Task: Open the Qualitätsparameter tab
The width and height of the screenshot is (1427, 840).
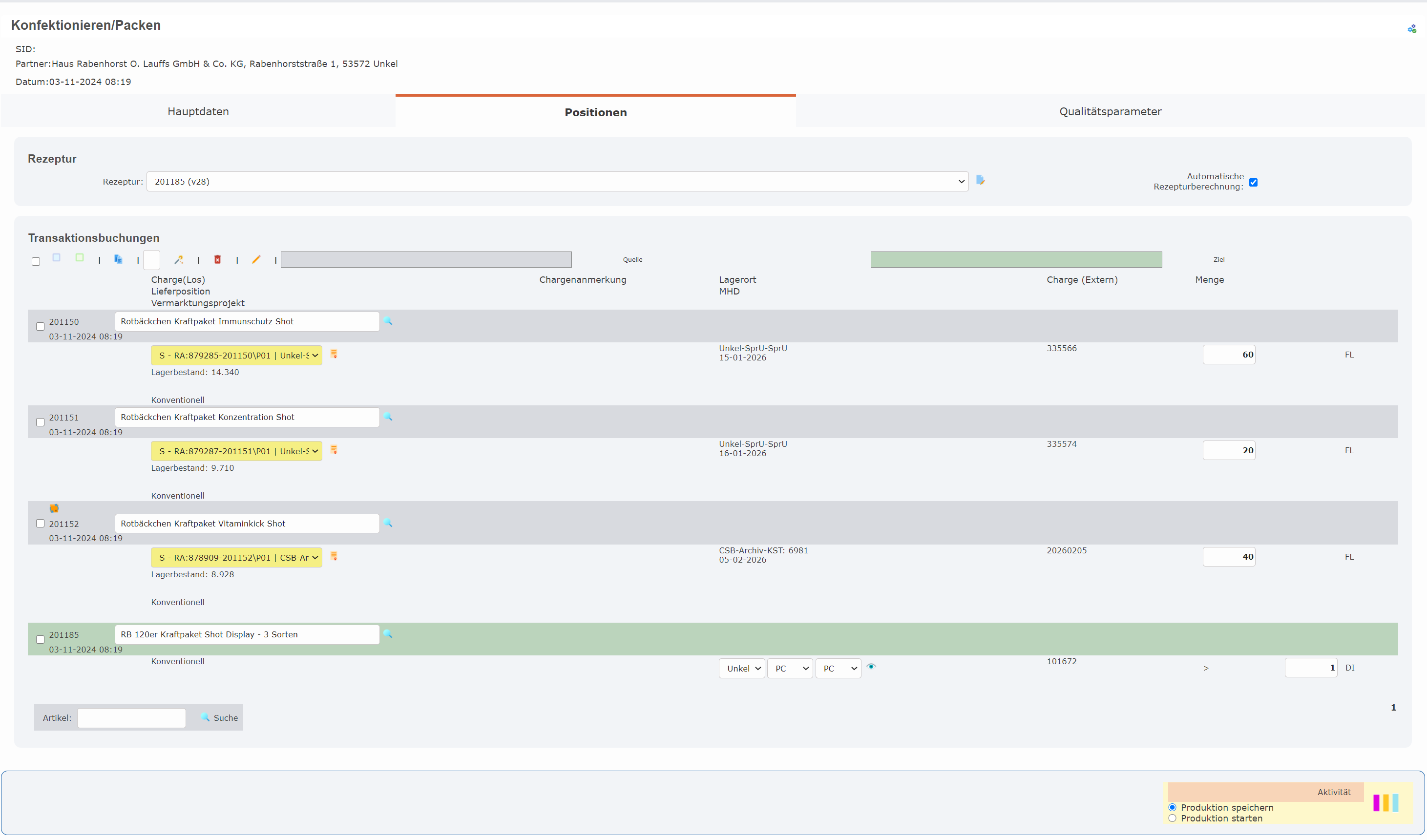Action: pos(1110,111)
